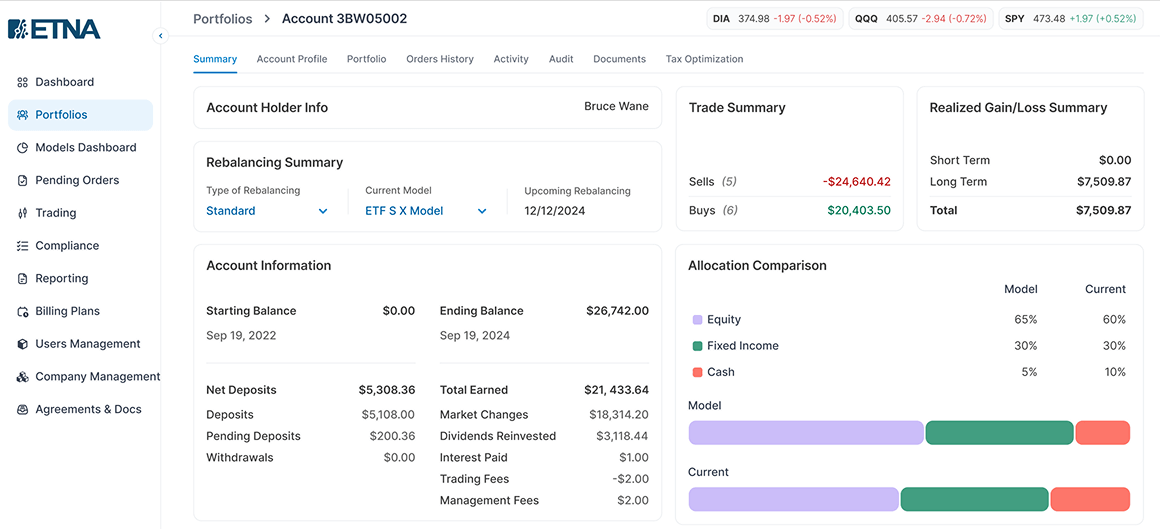Click the Buys amount $20,403.50
This screenshot has width=1160, height=529.
[859, 210]
